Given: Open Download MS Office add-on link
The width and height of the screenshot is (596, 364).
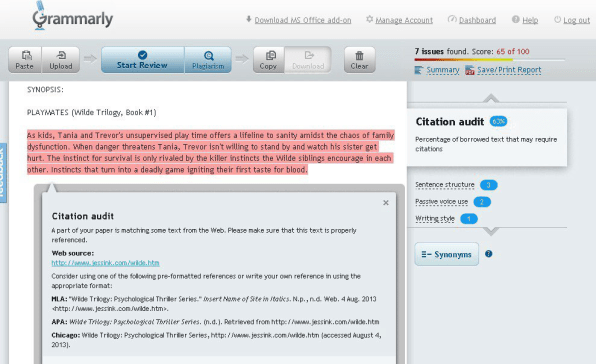Looking at the screenshot, I should (x=303, y=20).
